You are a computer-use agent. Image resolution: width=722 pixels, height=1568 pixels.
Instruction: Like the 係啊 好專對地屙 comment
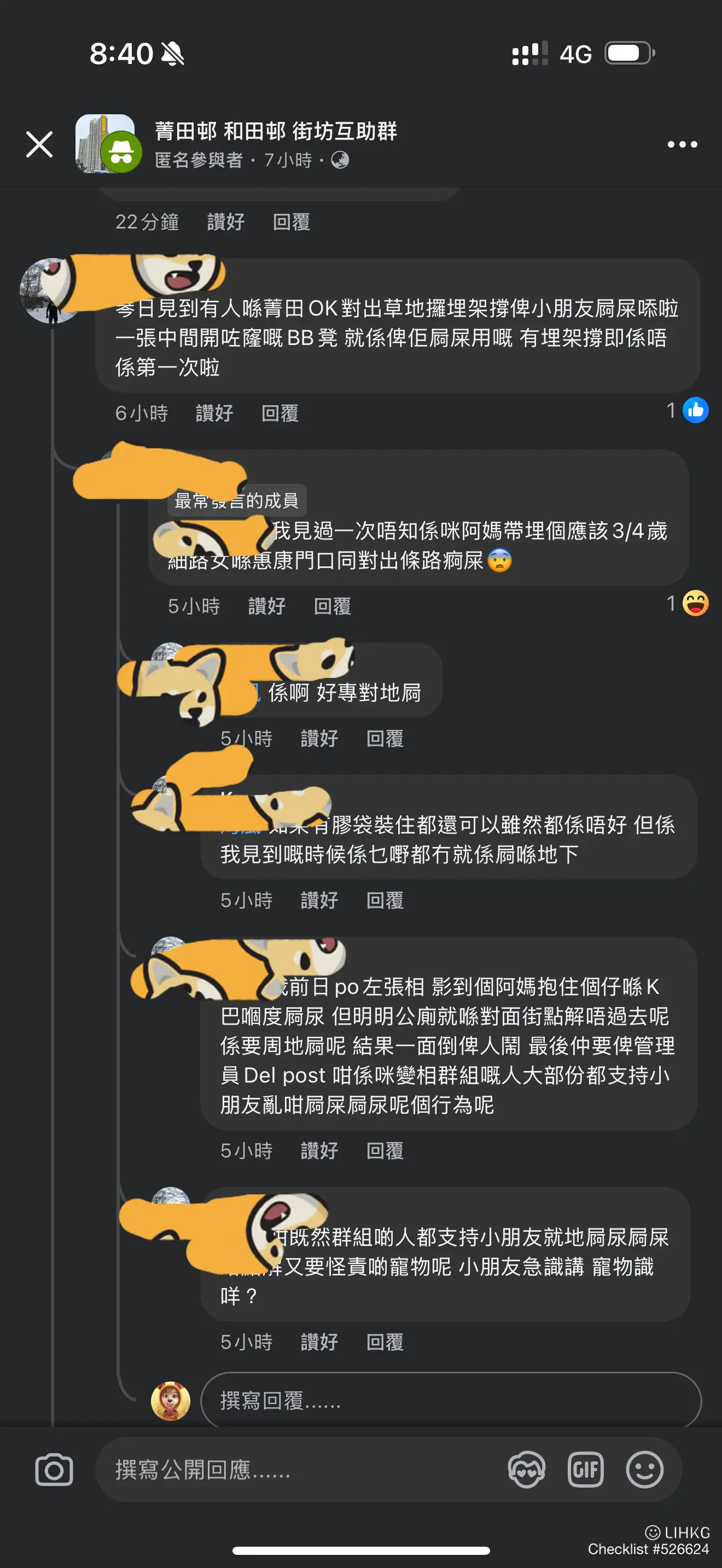tap(319, 738)
